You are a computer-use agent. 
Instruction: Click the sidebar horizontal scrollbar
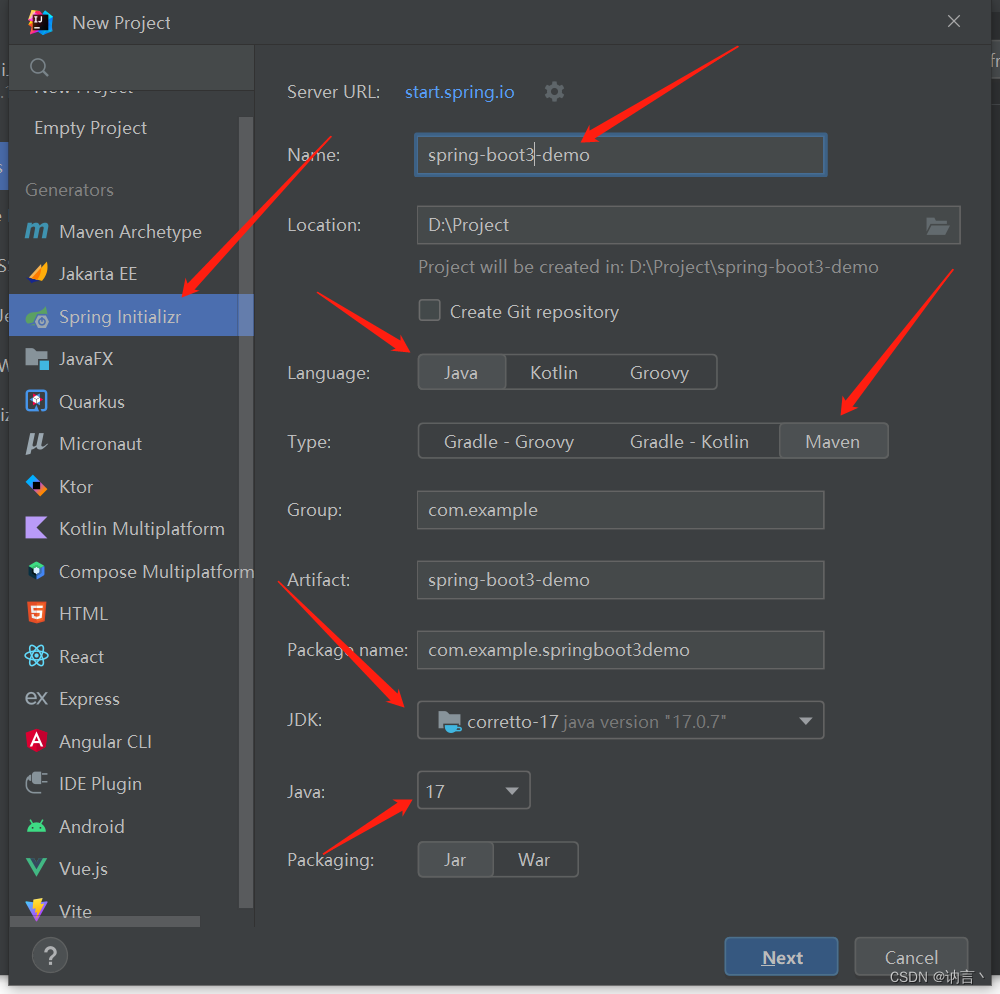click(x=105, y=921)
